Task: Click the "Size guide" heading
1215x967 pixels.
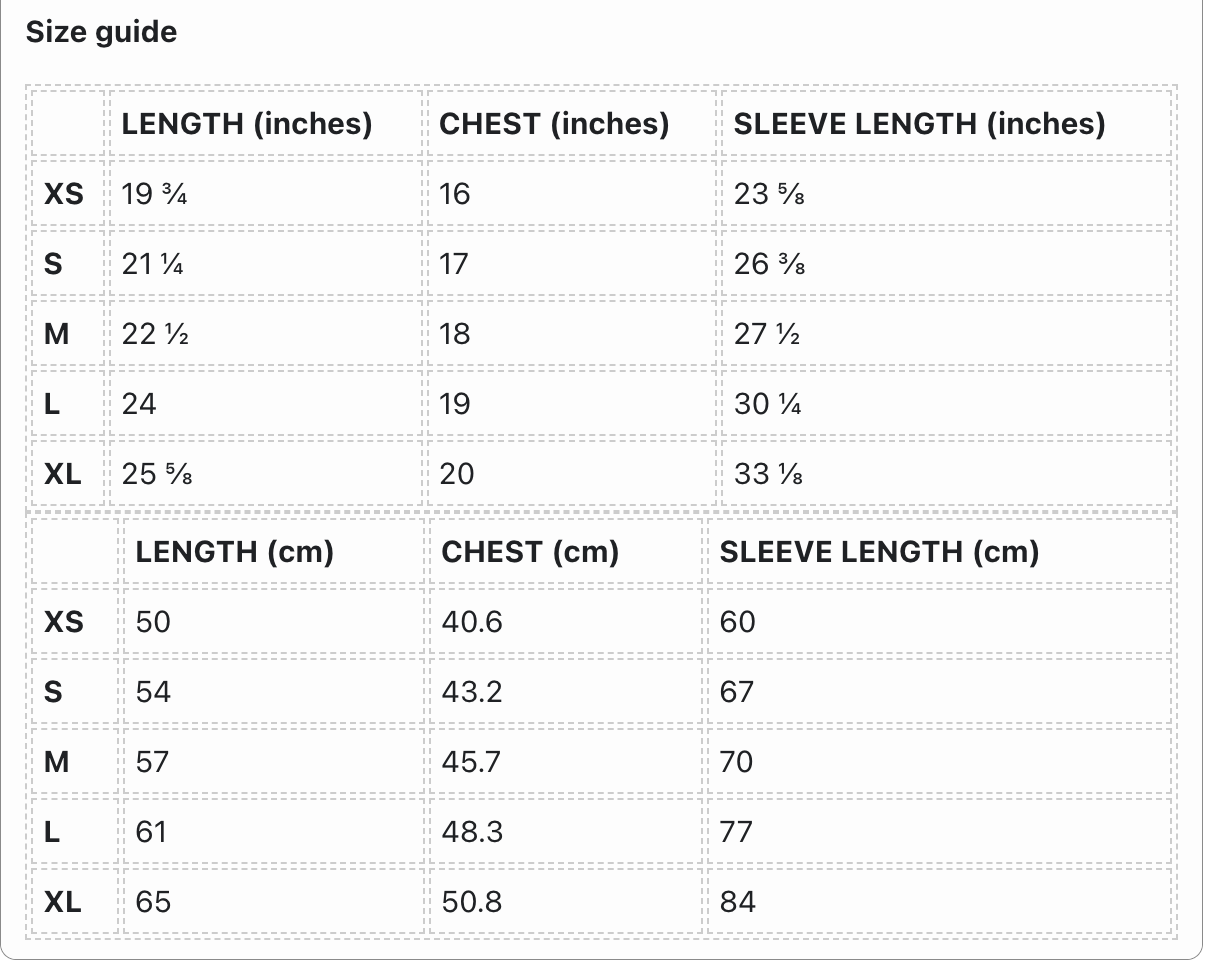Action: 101,32
